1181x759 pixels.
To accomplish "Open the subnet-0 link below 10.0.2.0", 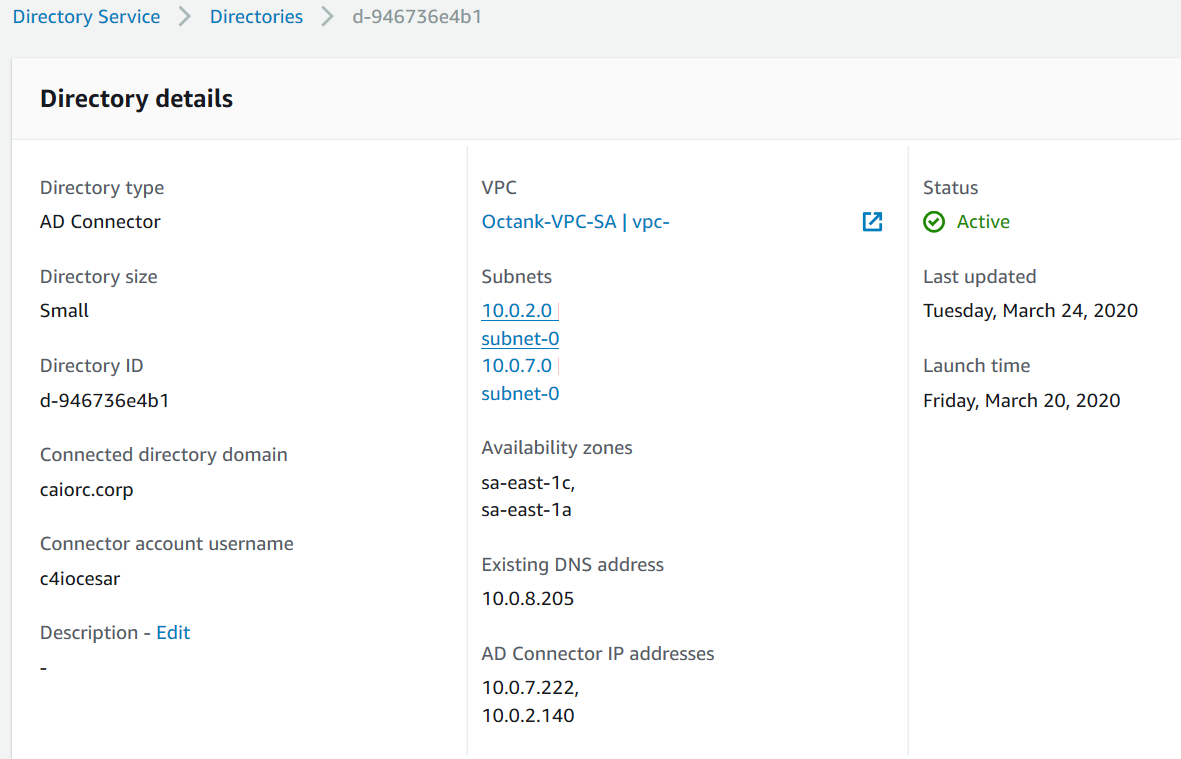I will pos(520,339).
